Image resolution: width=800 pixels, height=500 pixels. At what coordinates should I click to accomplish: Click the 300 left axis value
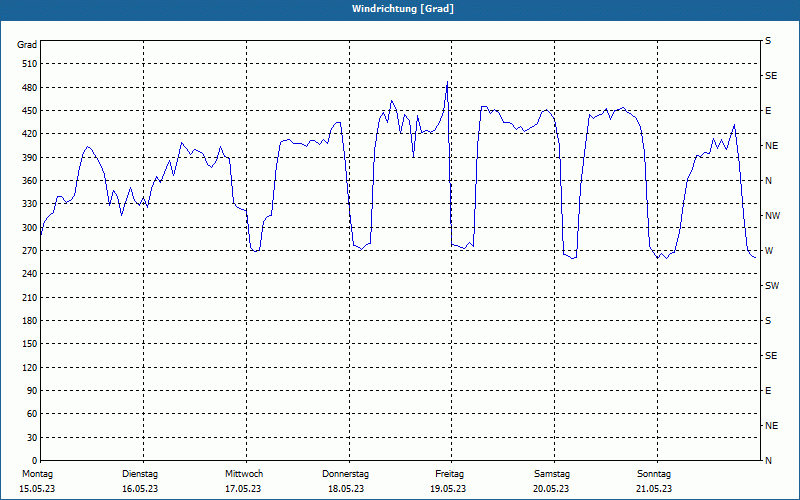30,228
